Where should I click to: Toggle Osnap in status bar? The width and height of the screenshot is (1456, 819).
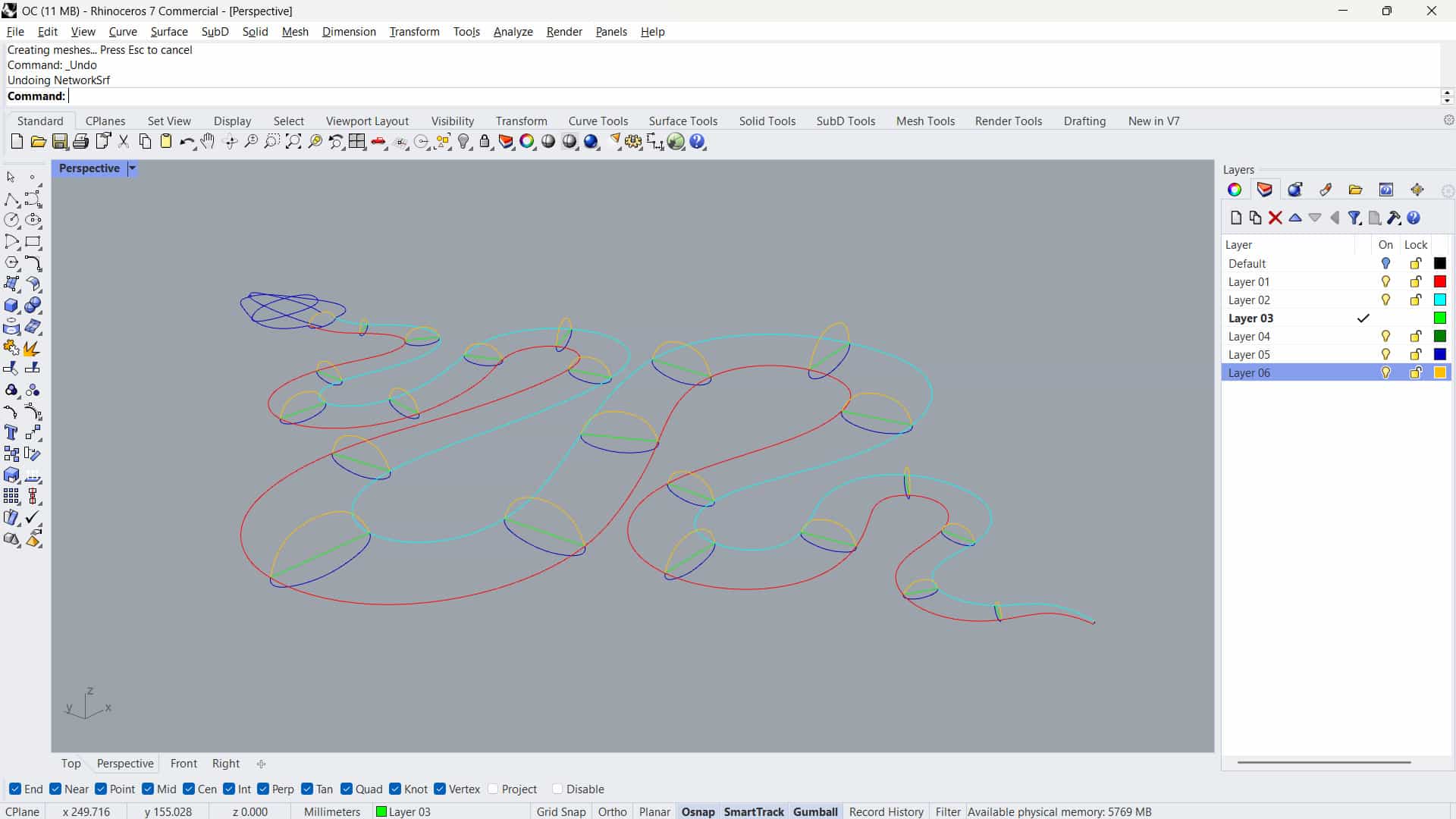(x=698, y=811)
